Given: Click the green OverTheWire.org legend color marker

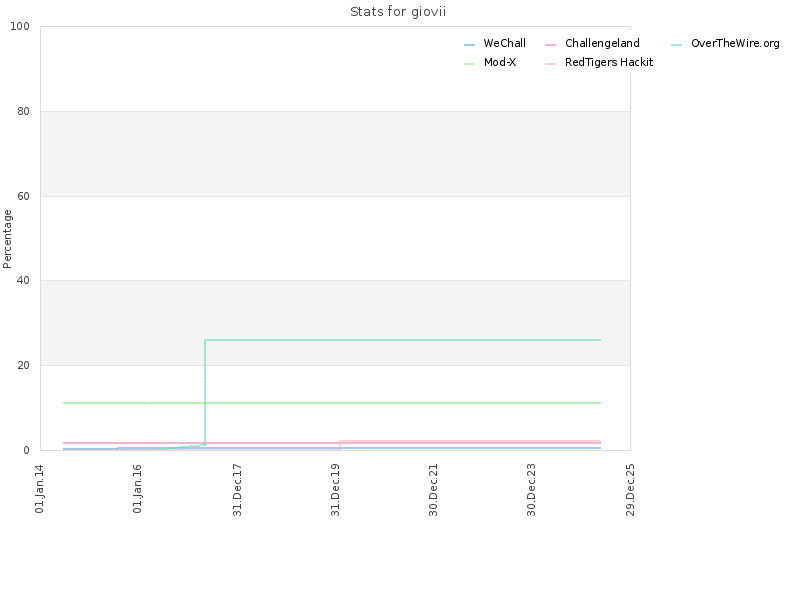Looking at the screenshot, I should click(x=677, y=45).
